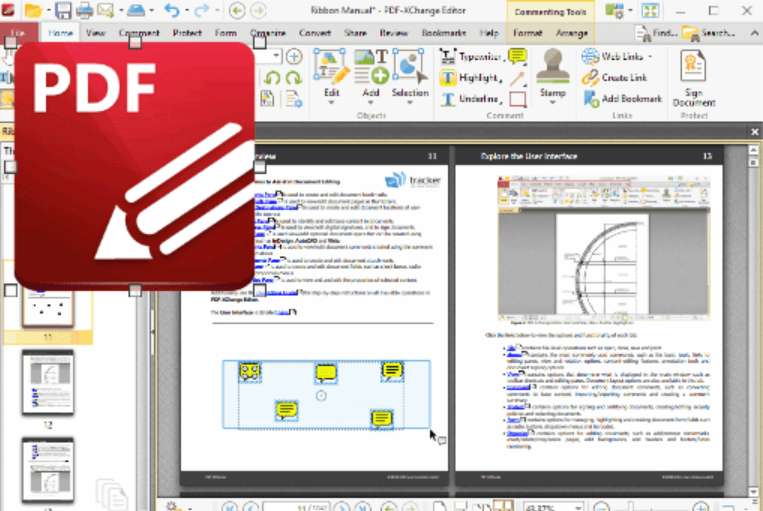Click the document properties page icon with gear
Image resolution: width=763 pixels, height=511 pixels.
click(x=294, y=99)
